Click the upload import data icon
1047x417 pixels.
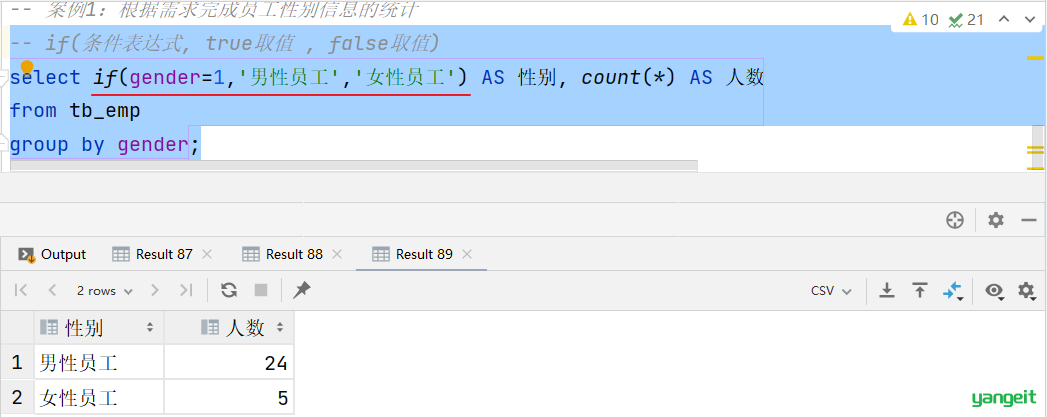tap(920, 290)
